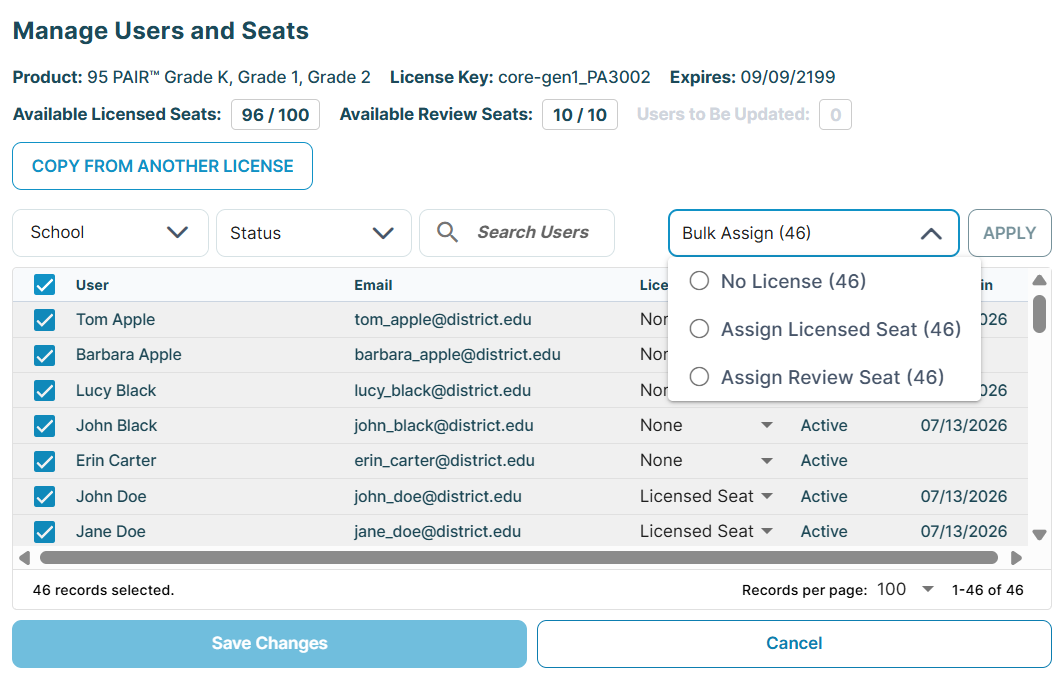The width and height of the screenshot is (1064, 683).
Task: Uncheck Barbara Apple's row checkbox
Action: point(45,355)
